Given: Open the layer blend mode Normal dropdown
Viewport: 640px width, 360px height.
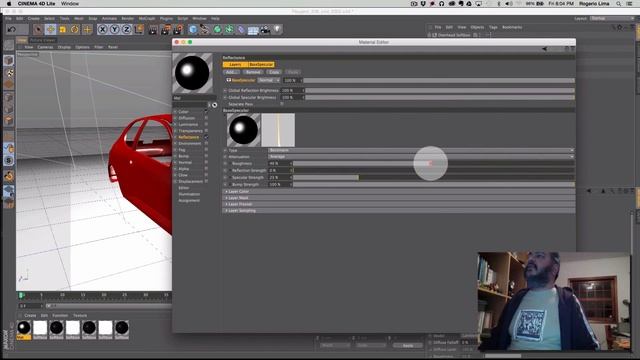Looking at the screenshot, I should pyautogui.click(x=269, y=80).
